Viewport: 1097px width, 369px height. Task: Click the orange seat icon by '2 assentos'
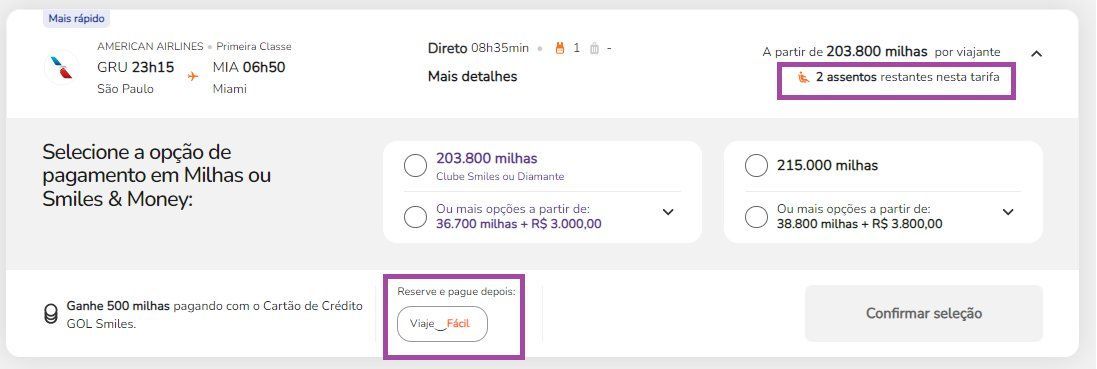click(804, 77)
